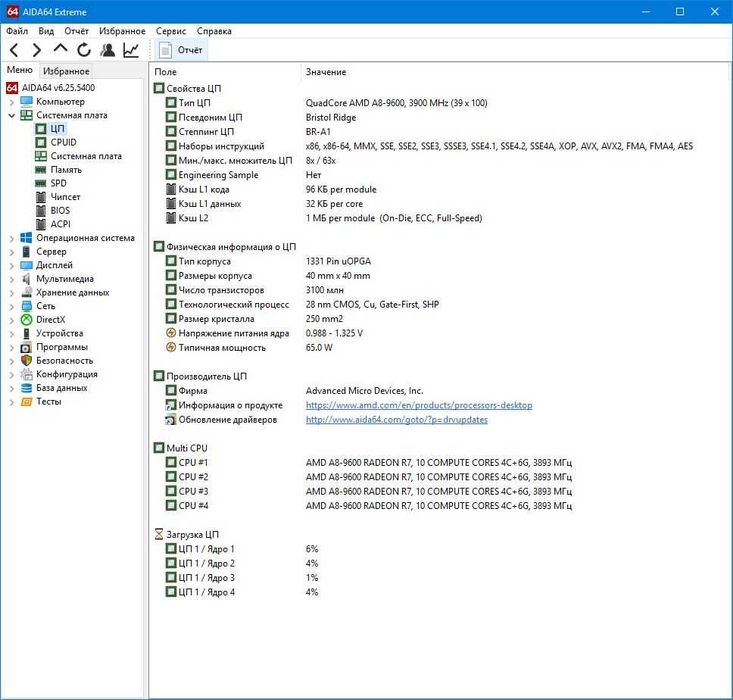733x700 pixels.
Task: Click the Хранение данных drive icon
Action: [x=27, y=293]
